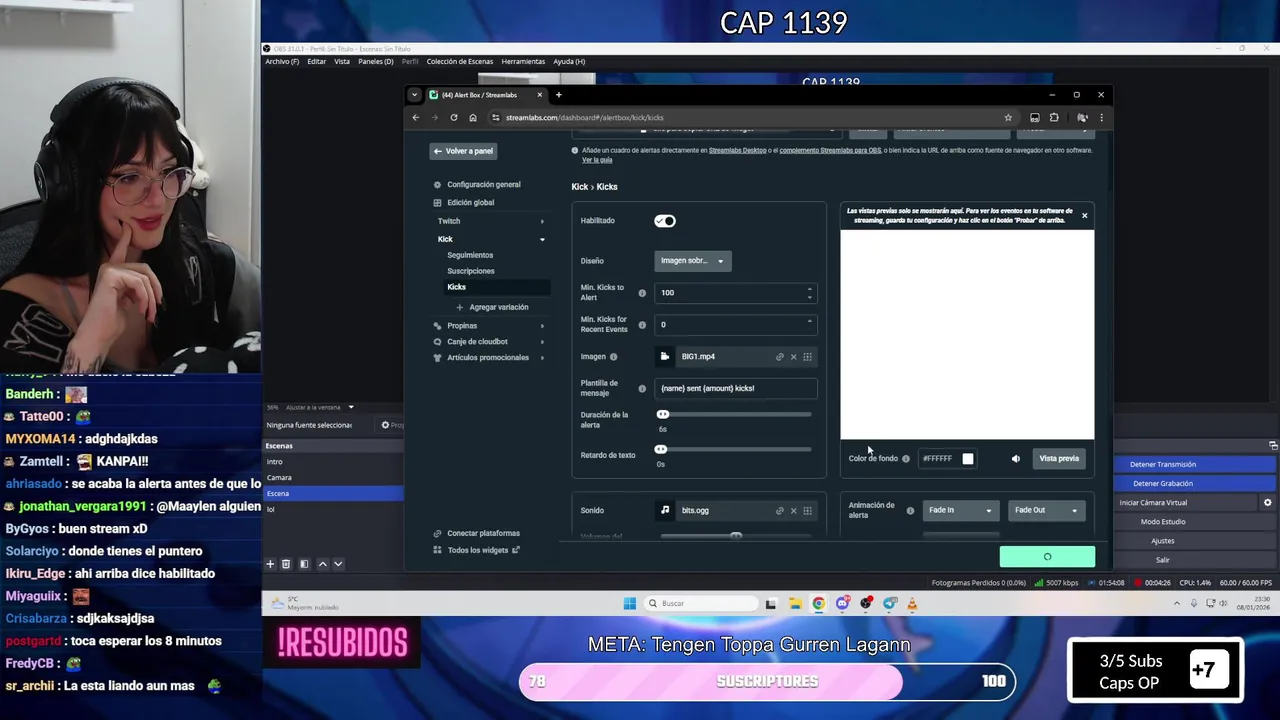This screenshot has width=1280, height=720.
Task: Delete selected OBS scene with trash icon
Action: coord(286,564)
